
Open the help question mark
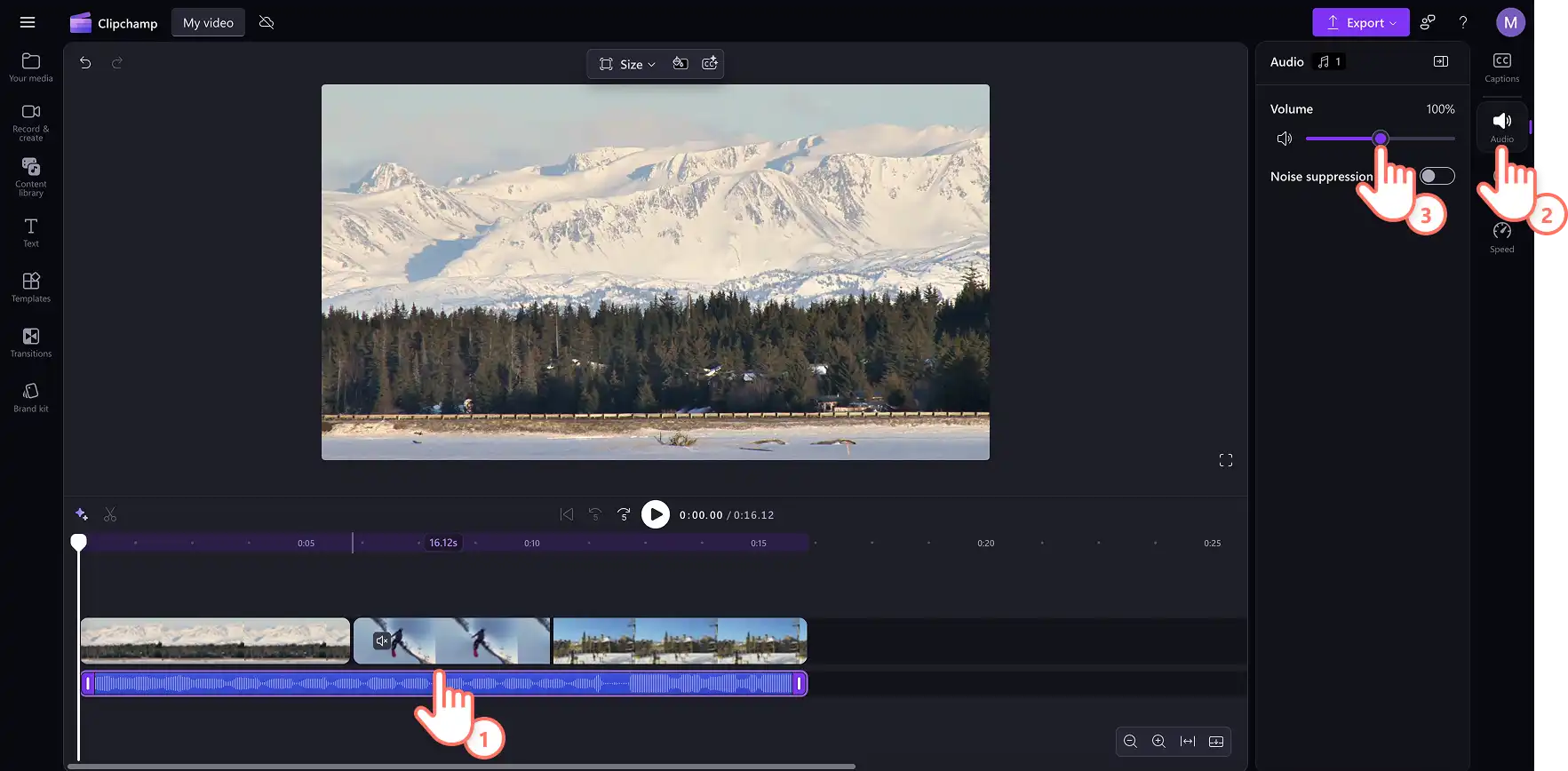click(1463, 23)
